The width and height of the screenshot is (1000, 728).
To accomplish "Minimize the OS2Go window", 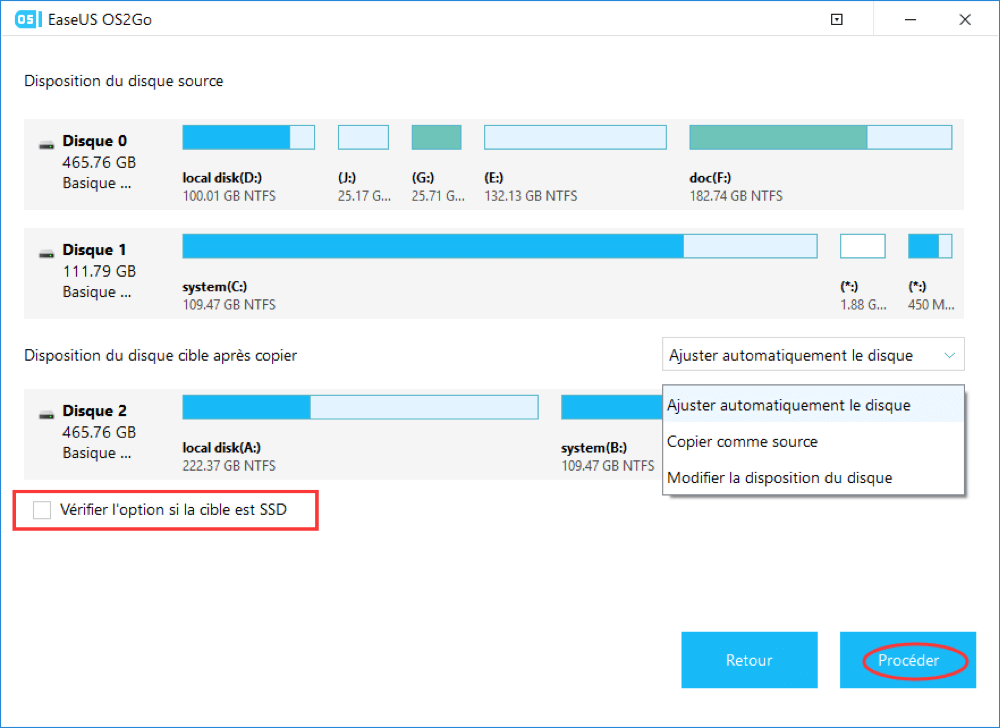I will [x=910, y=19].
